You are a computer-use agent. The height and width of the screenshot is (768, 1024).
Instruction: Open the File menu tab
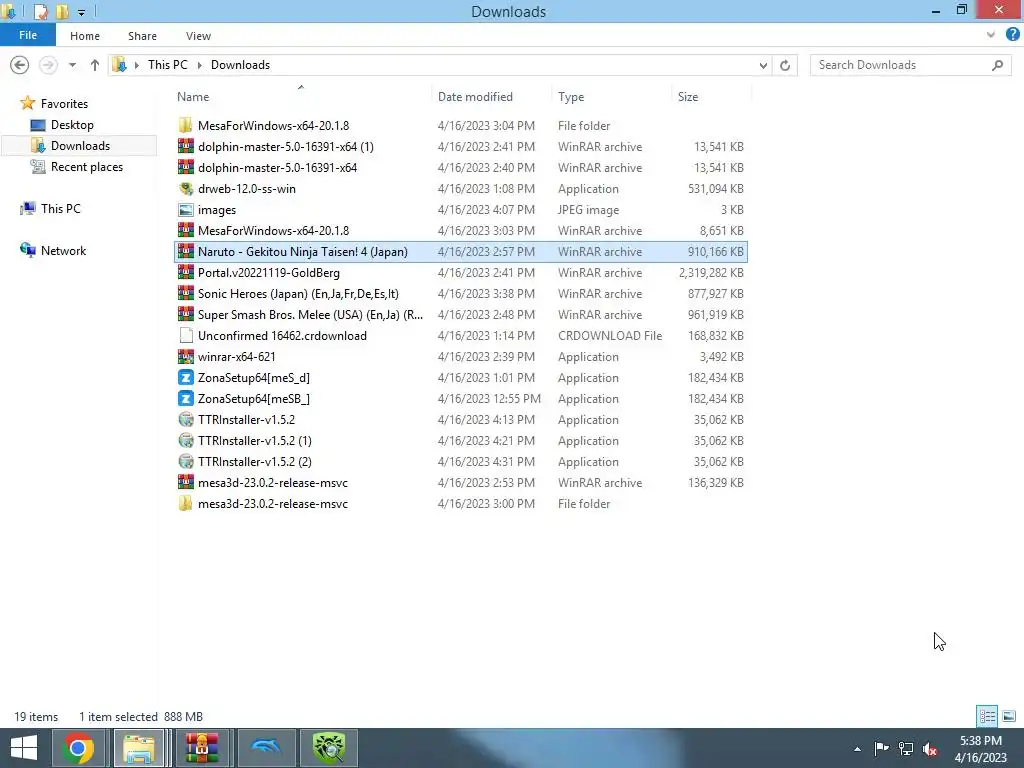tap(27, 35)
